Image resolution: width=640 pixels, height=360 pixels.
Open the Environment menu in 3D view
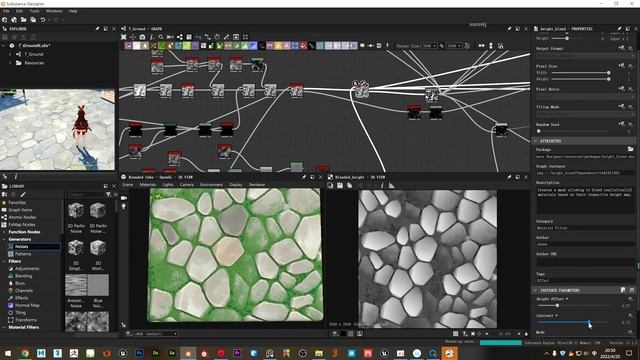click(211, 185)
